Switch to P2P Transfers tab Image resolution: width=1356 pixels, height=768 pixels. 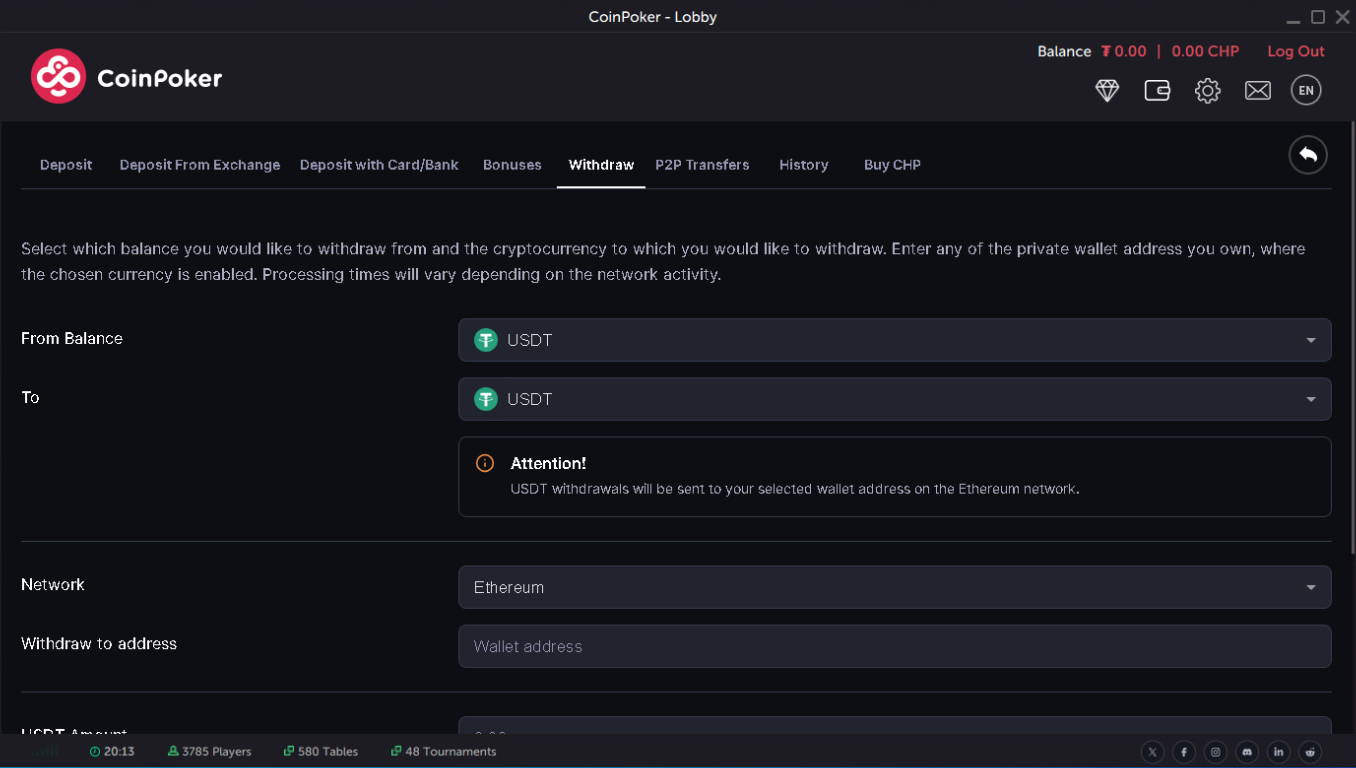(702, 165)
